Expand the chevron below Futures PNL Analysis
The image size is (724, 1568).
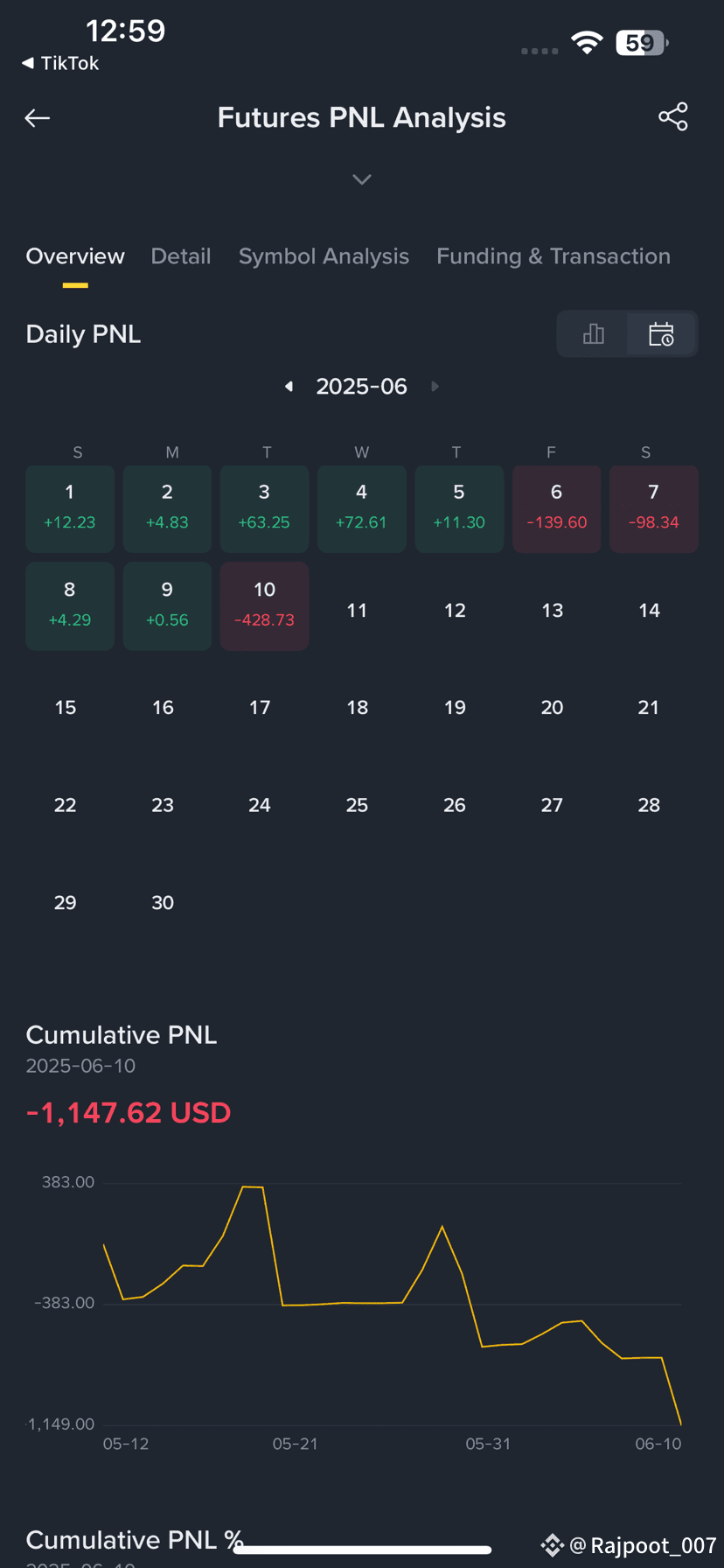point(362,179)
